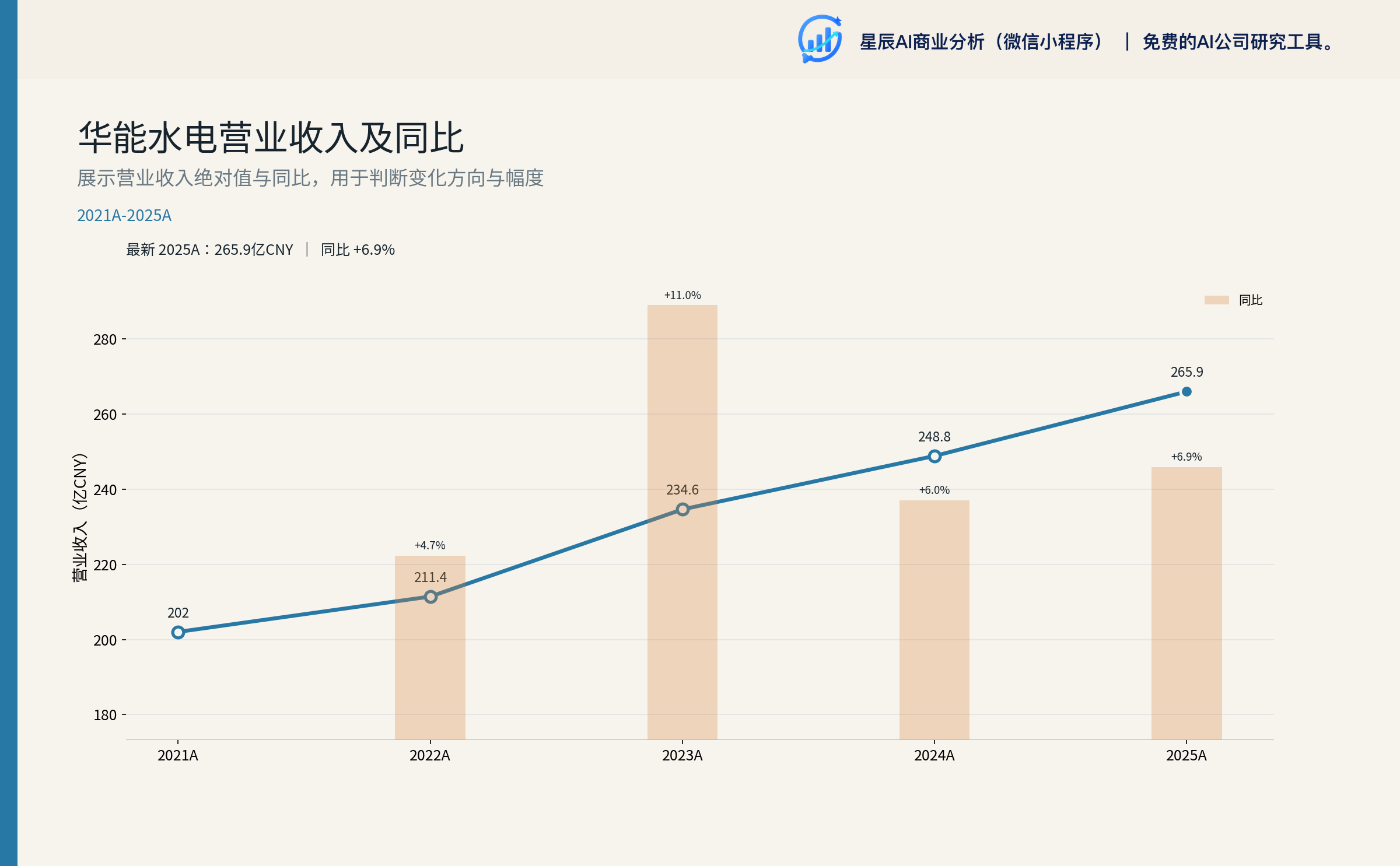Click the +11.0% bar label
This screenshot has height=866, width=1400.
(682, 295)
